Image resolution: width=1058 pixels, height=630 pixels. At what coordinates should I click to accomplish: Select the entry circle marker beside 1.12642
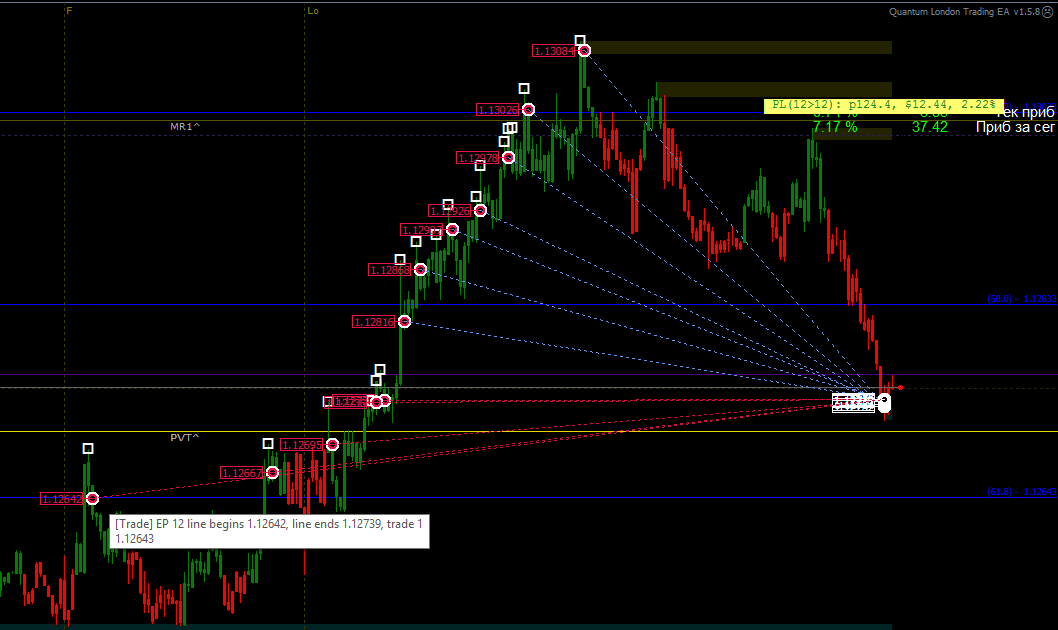point(92,498)
